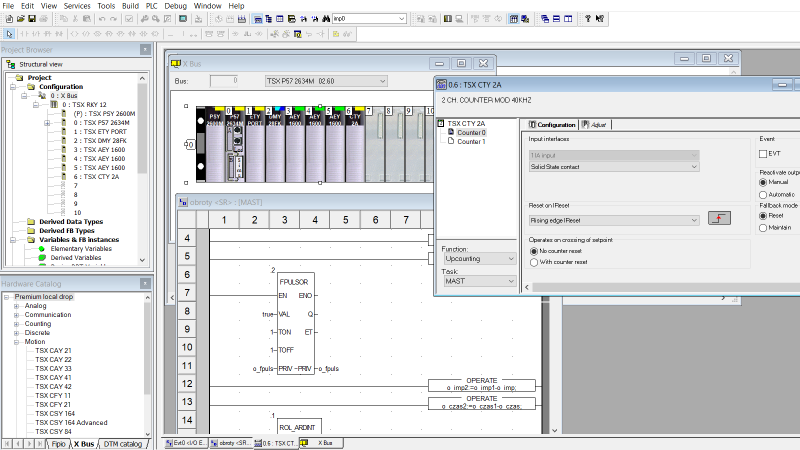
Task: Click the Undo arrow toolbar icon
Action: click(102, 19)
